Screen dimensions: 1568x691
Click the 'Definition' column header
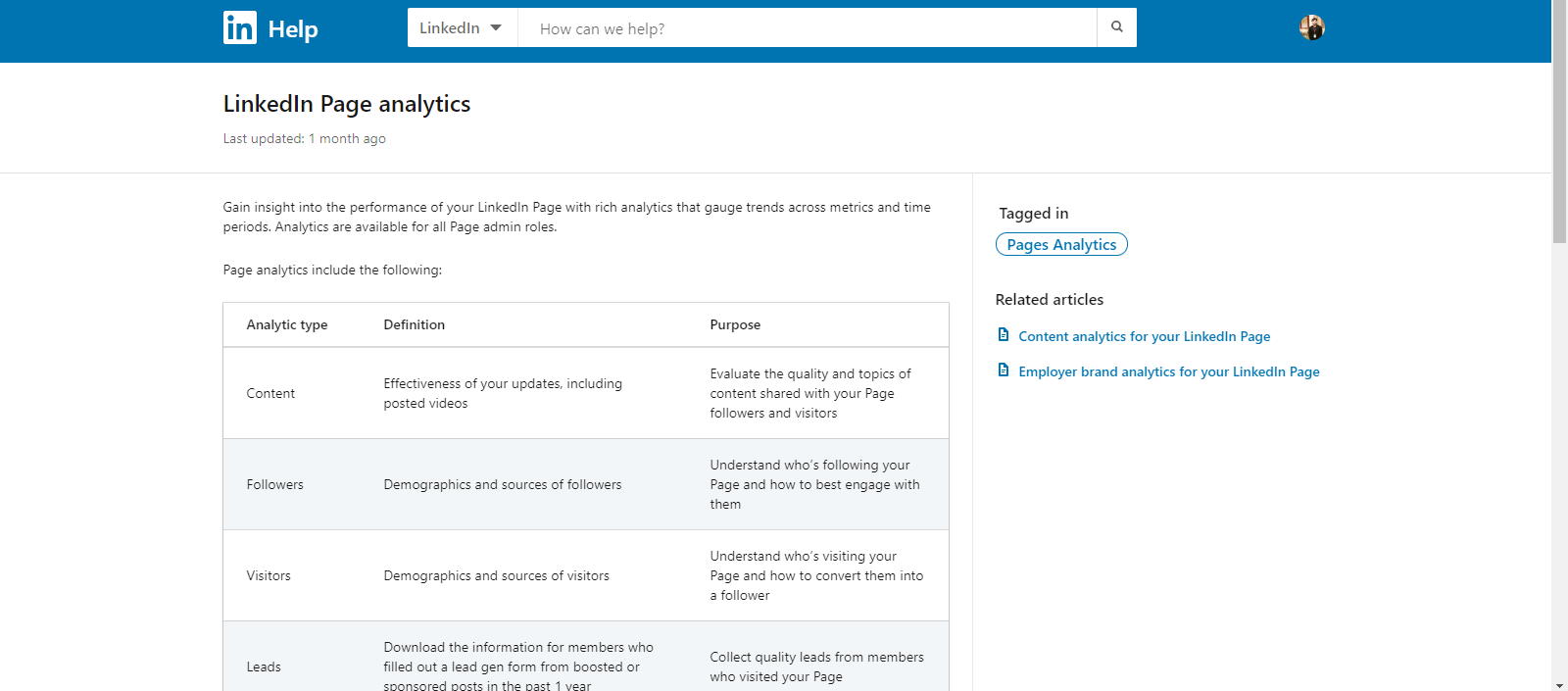[x=414, y=324]
